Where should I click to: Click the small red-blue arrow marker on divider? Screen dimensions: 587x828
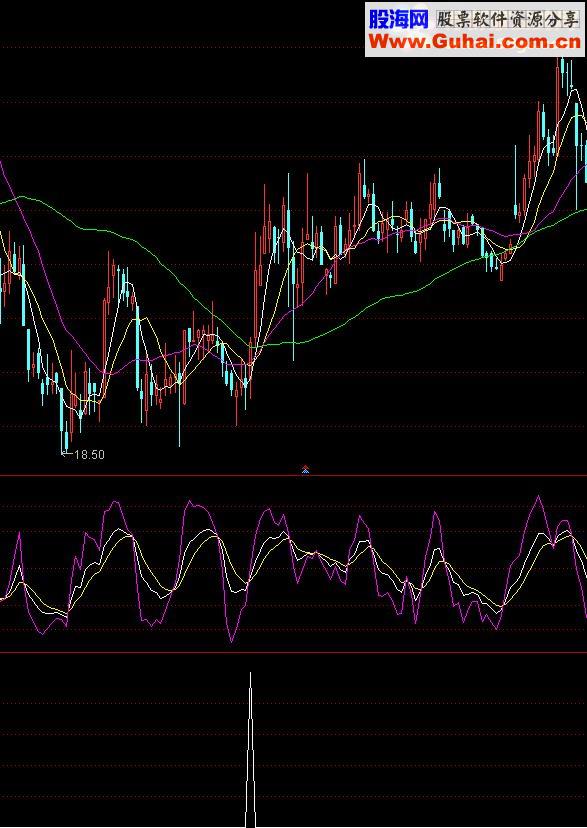[305, 469]
